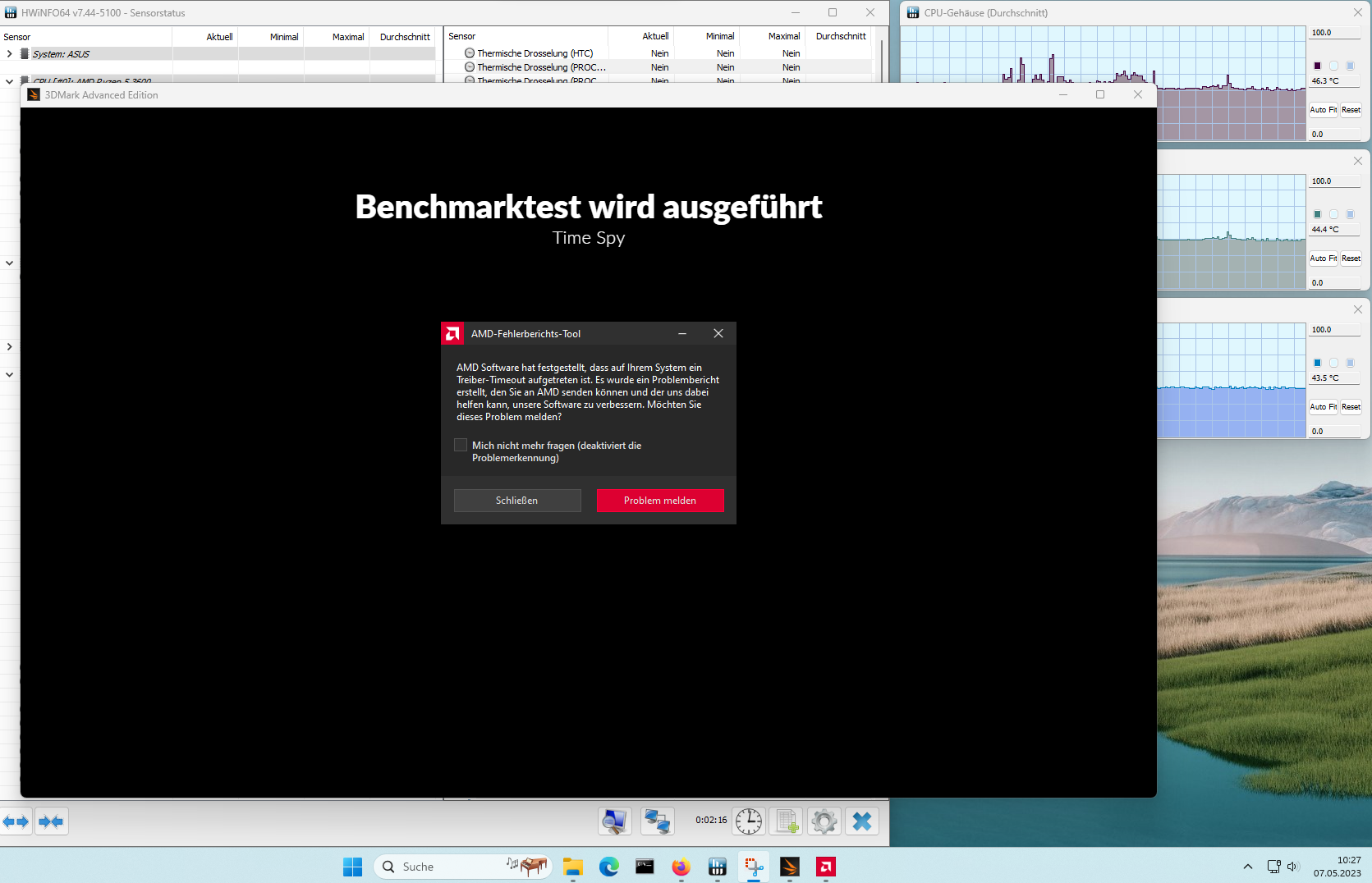The image size is (1372, 883).
Task: Switch to 3DMark on the taskbar
Action: [789, 867]
